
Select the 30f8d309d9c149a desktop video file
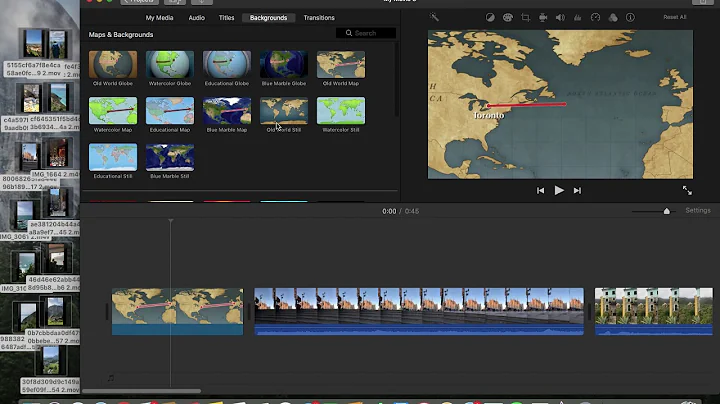coord(51,370)
